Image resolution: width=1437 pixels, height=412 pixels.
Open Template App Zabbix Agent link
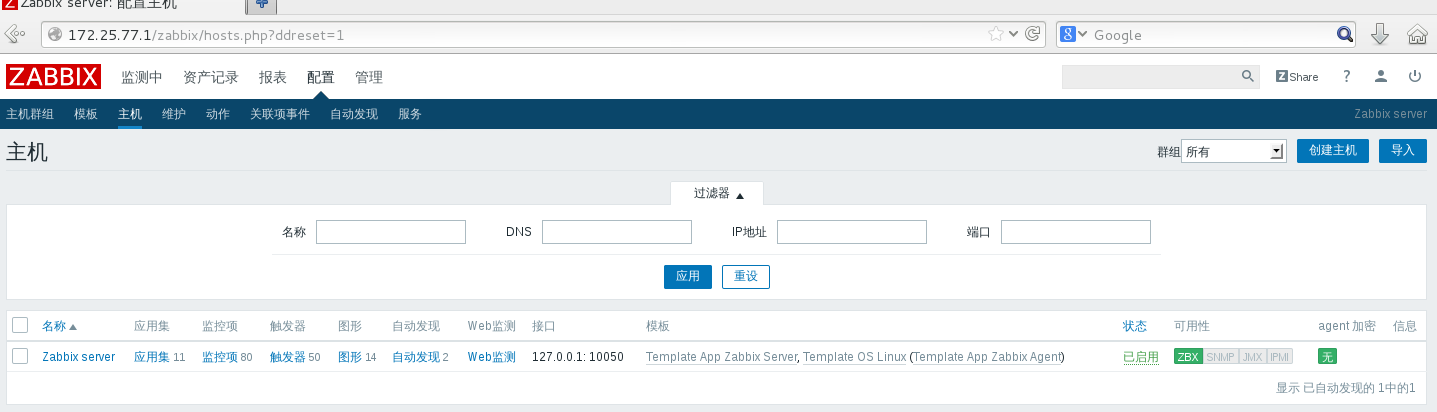[988, 357]
